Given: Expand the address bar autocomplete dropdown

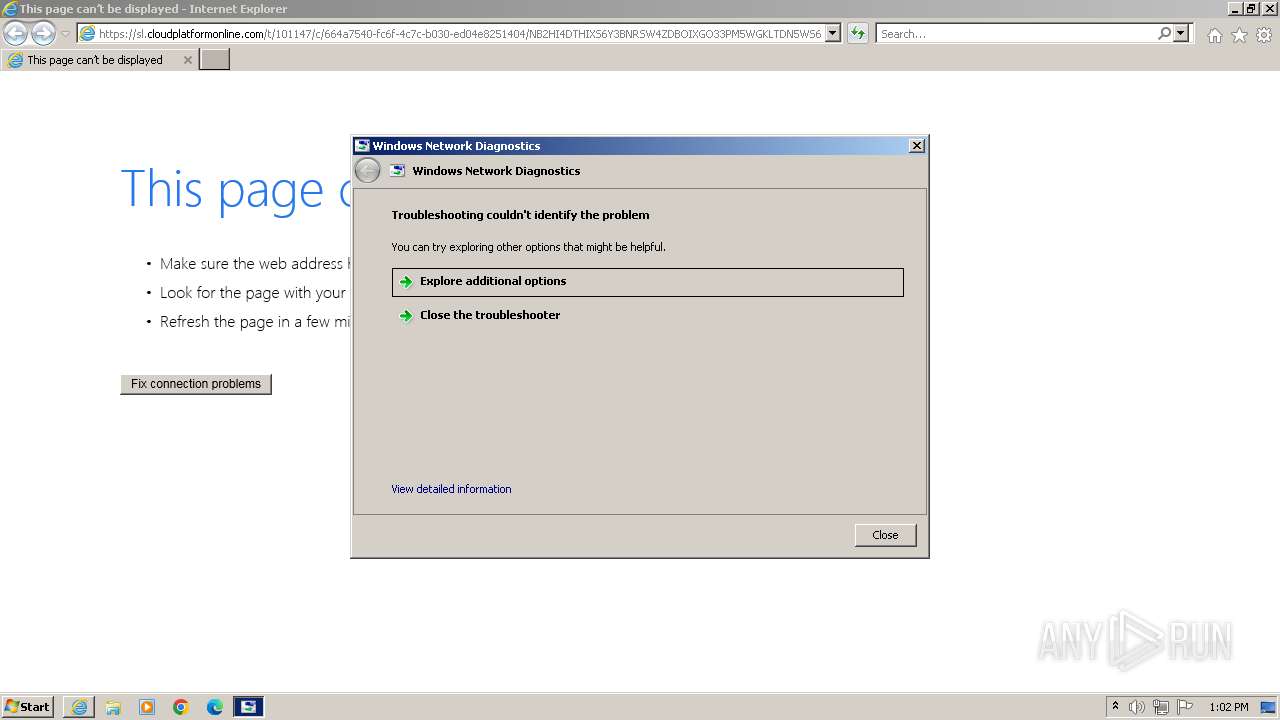Looking at the screenshot, I should pyautogui.click(x=833, y=34).
